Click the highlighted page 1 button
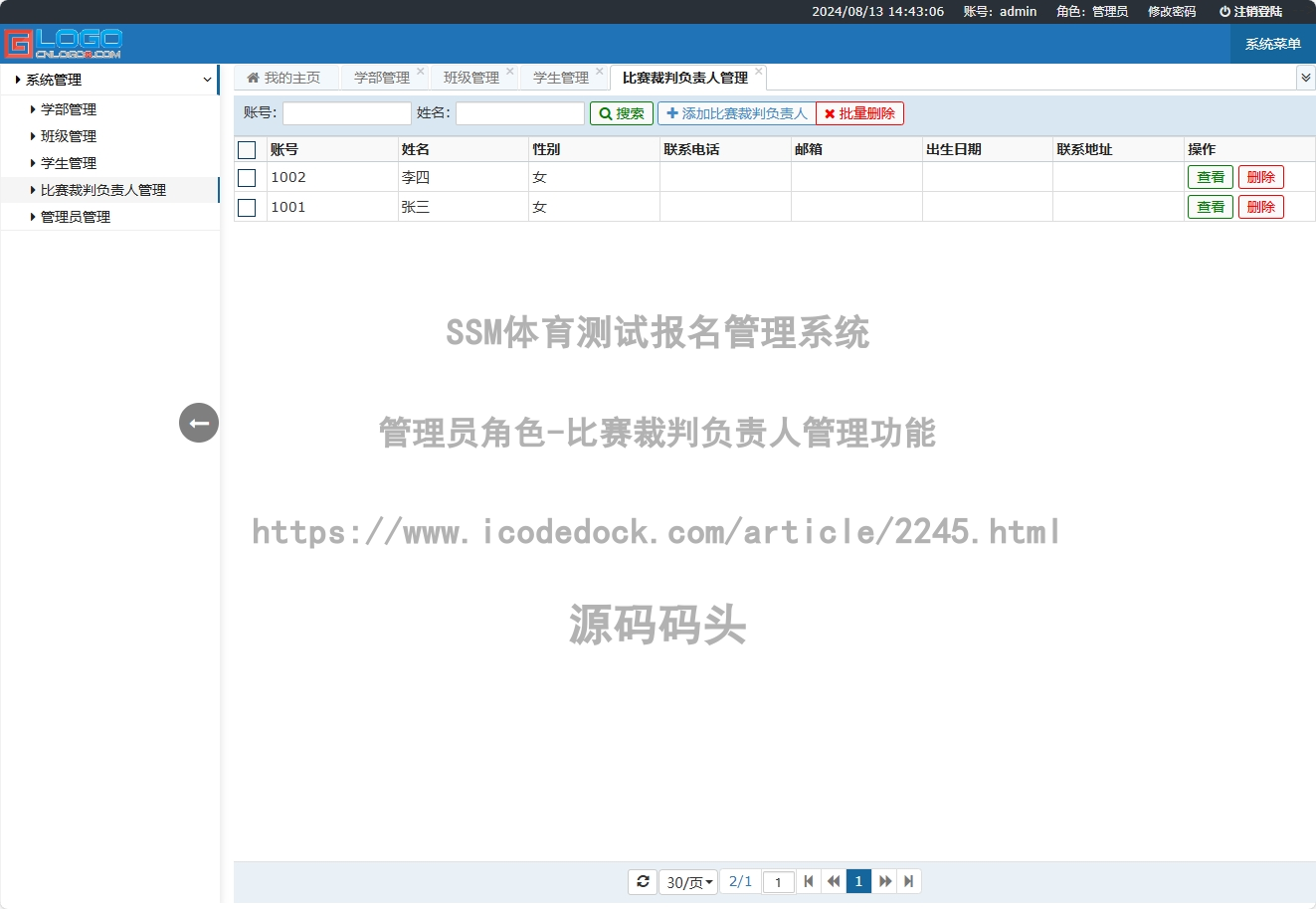Viewport: 1316px width, 909px height. [858, 881]
